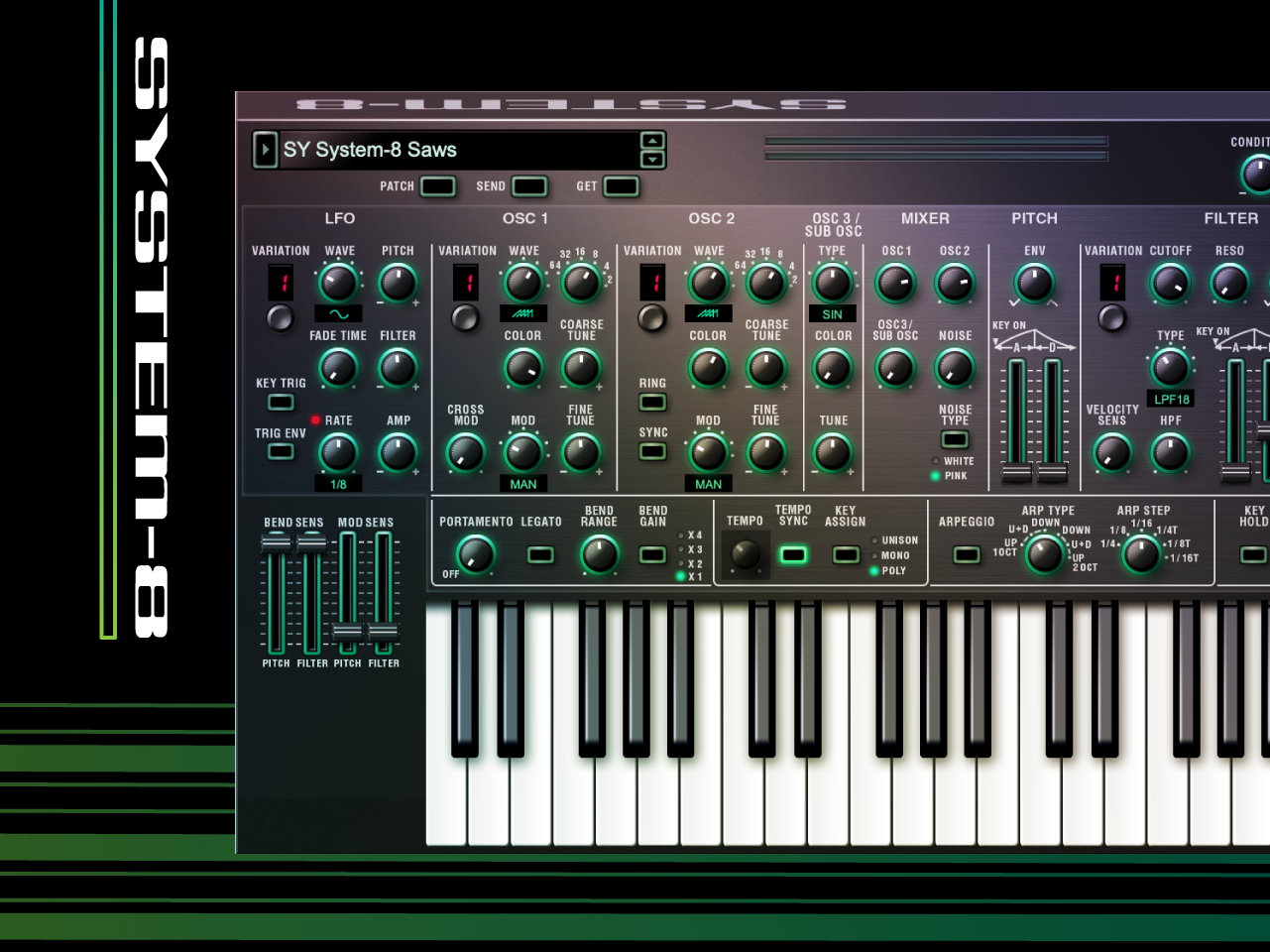Adjust the MIXER NOISE level knob
This screenshot has width=1270, height=952.
pos(955,369)
